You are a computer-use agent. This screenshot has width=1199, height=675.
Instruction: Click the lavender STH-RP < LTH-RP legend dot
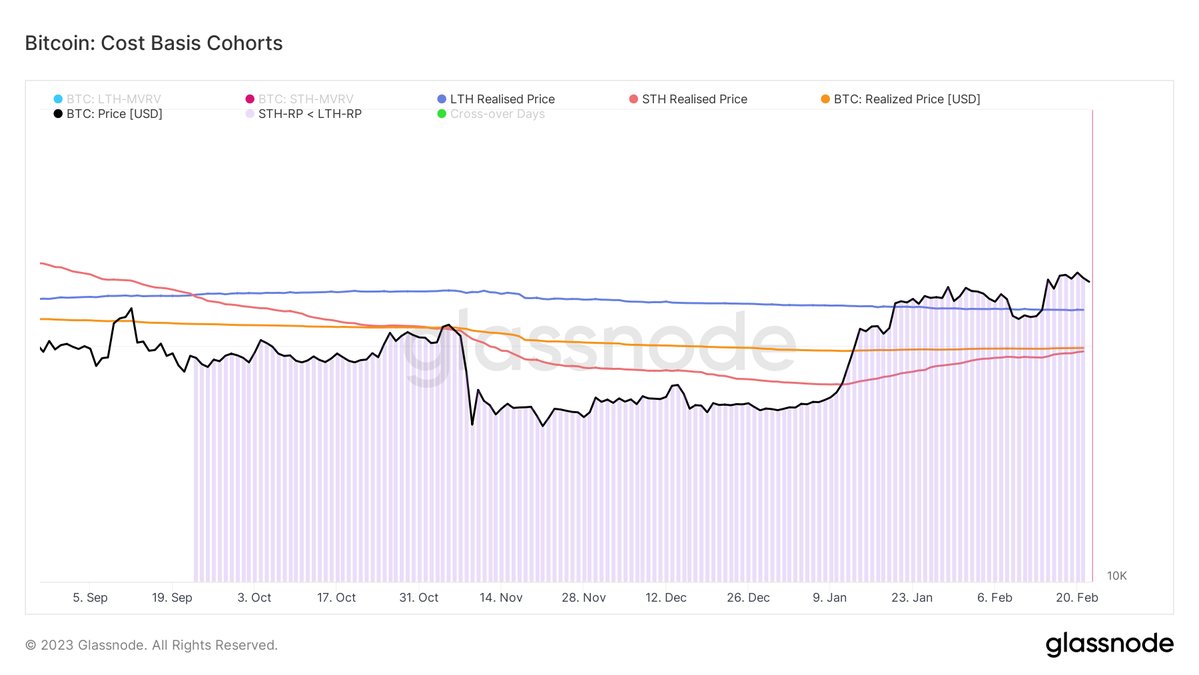tap(250, 114)
